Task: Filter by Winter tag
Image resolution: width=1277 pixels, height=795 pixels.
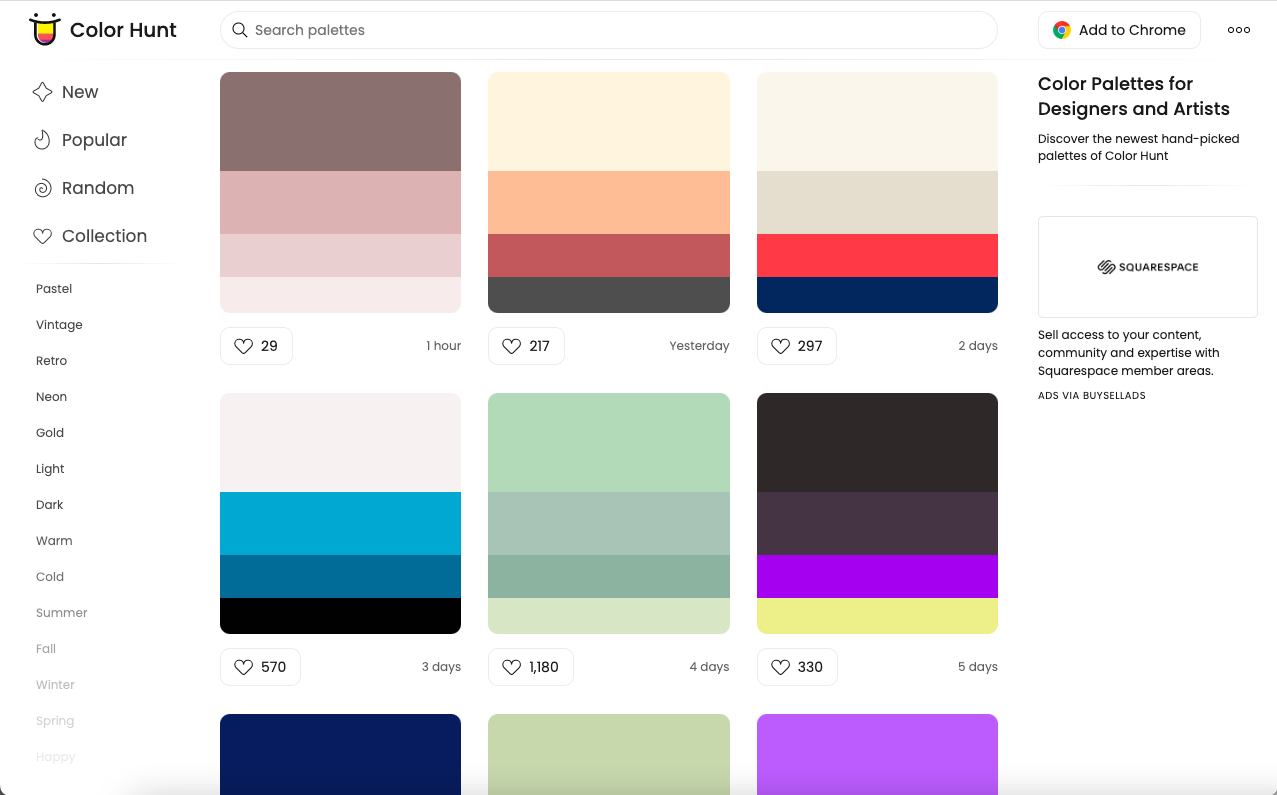Action: [x=55, y=685]
